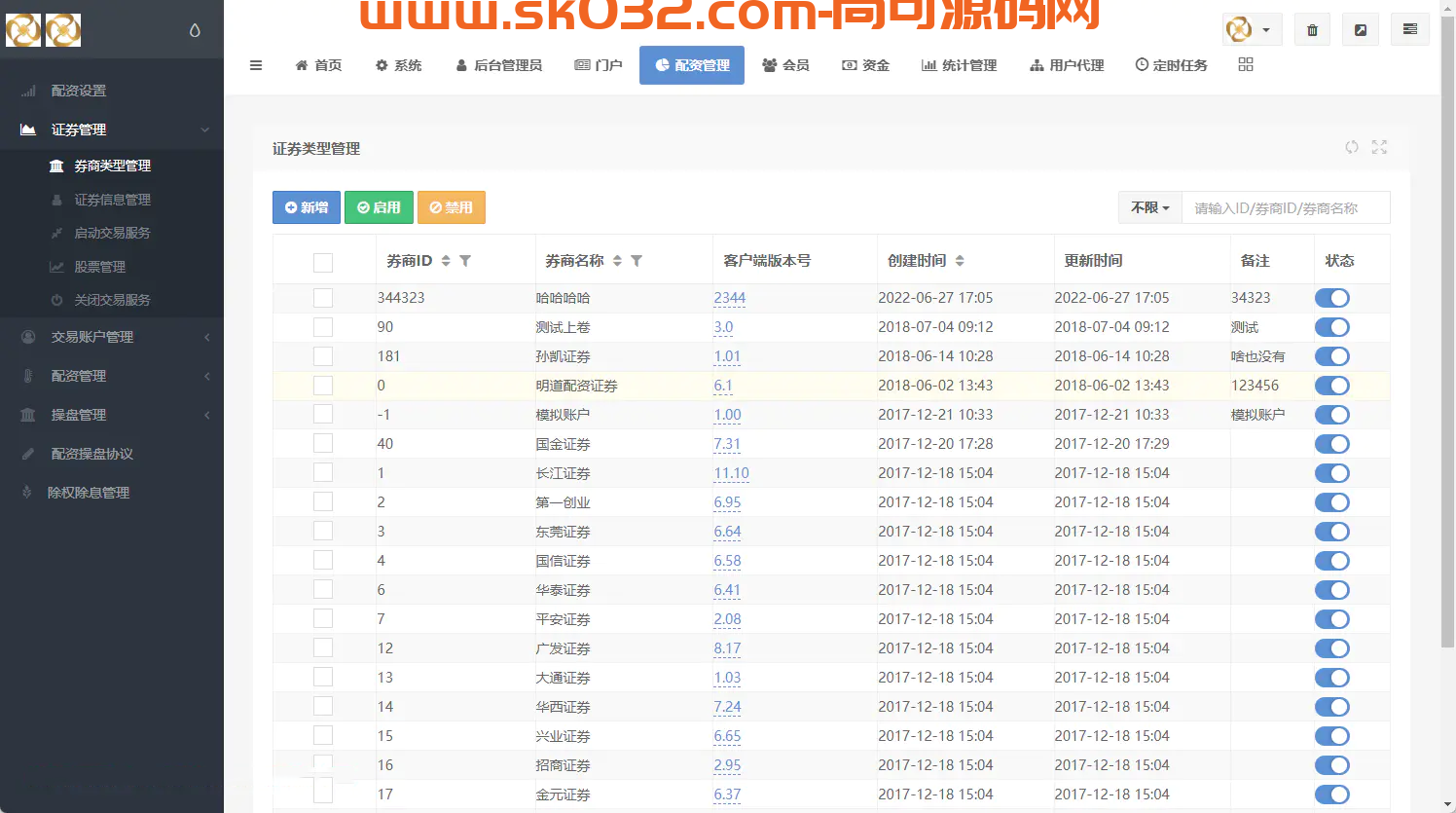Expand 交易账户管理 sidebar section
This screenshot has height=813, width=1456.
112,337
